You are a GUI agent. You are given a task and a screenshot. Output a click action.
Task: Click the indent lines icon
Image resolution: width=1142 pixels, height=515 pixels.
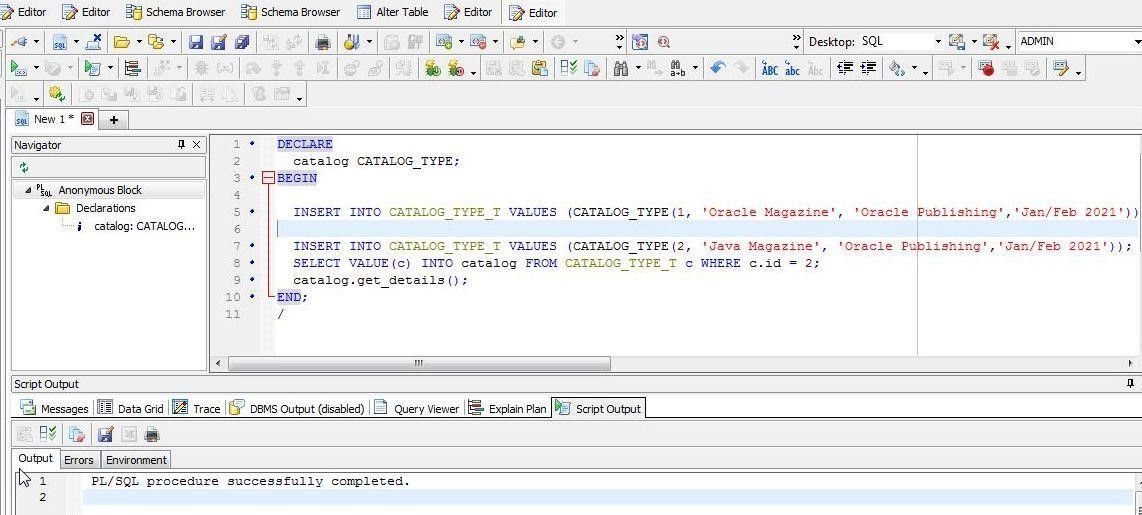[868, 68]
